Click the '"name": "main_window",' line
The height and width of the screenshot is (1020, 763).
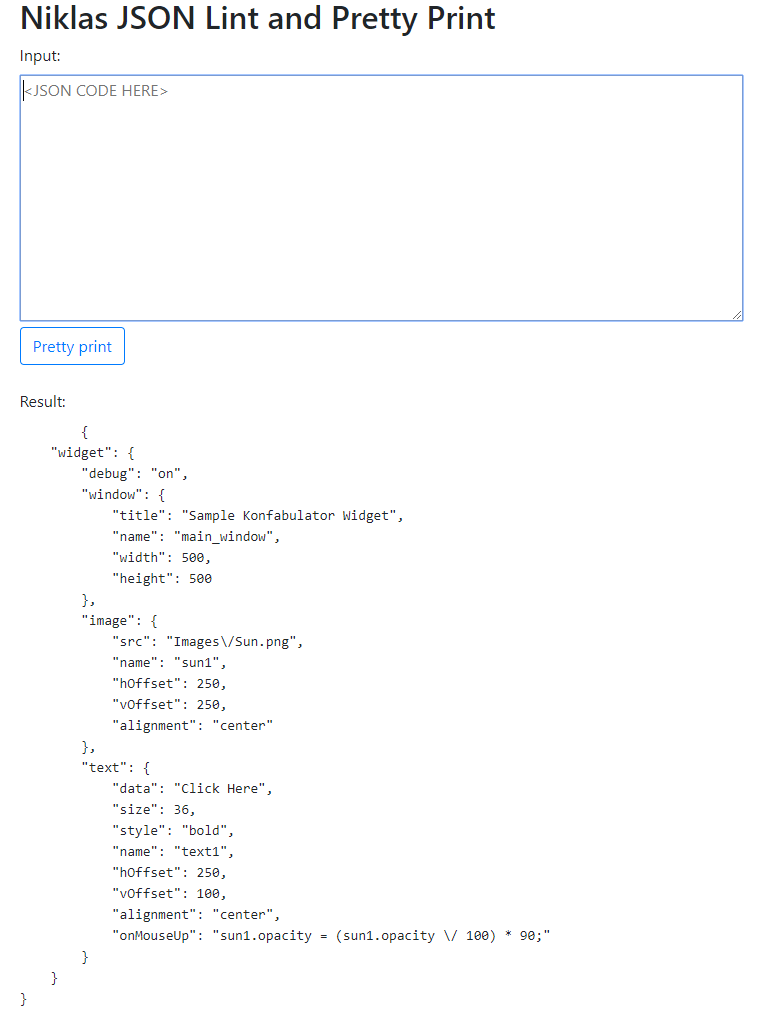point(196,537)
